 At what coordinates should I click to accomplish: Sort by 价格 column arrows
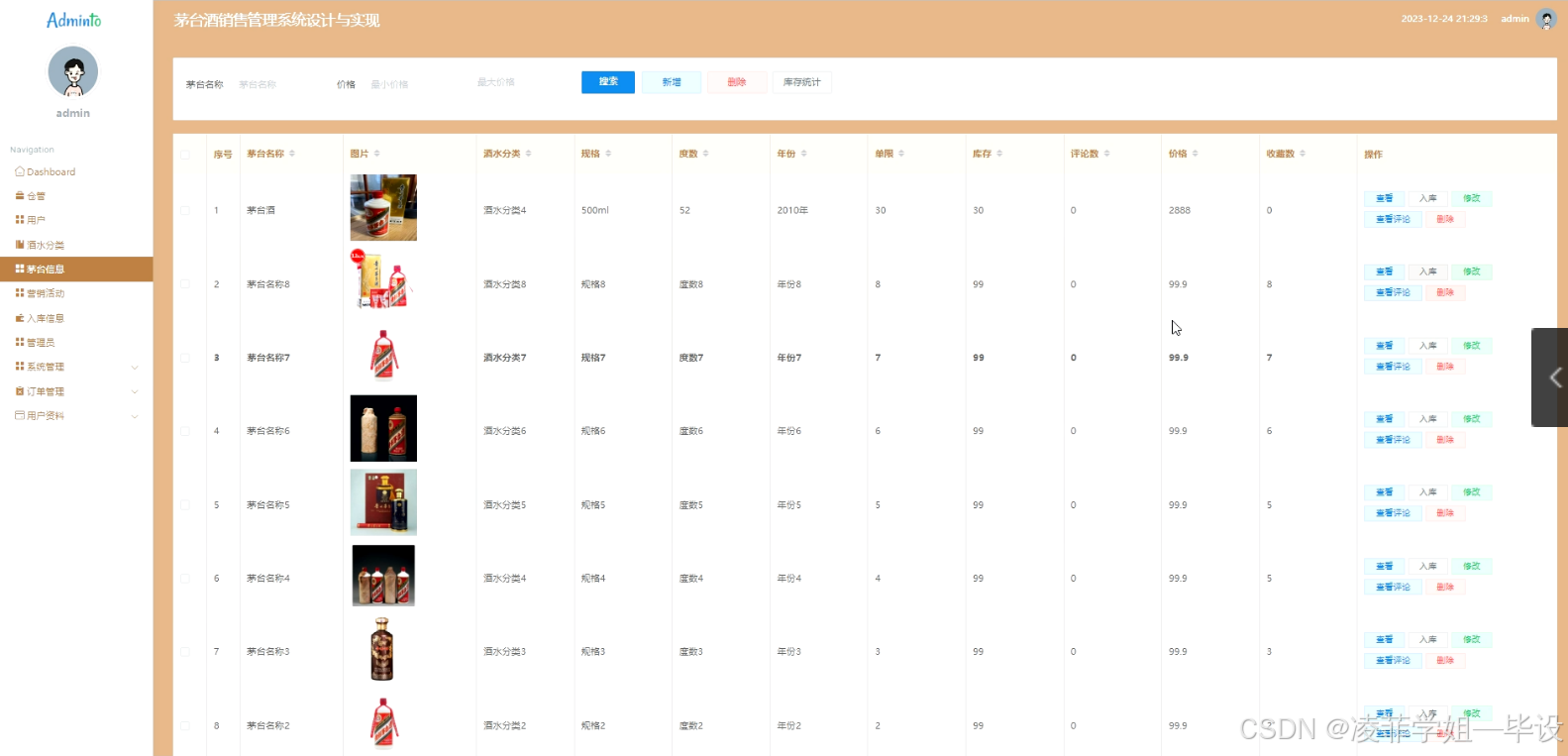tap(1196, 154)
